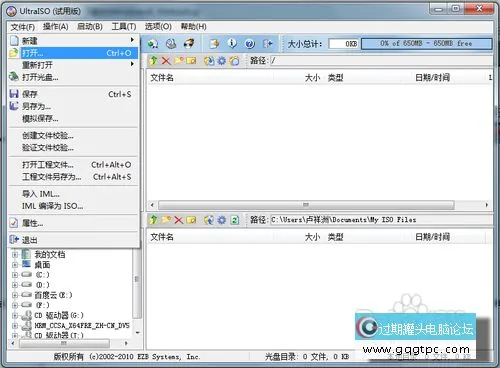Viewport: 500px width, 368px height.
Task: Click the 光盘目录: 0 文件, 0 KB status text
Action: pyautogui.click(x=307, y=357)
